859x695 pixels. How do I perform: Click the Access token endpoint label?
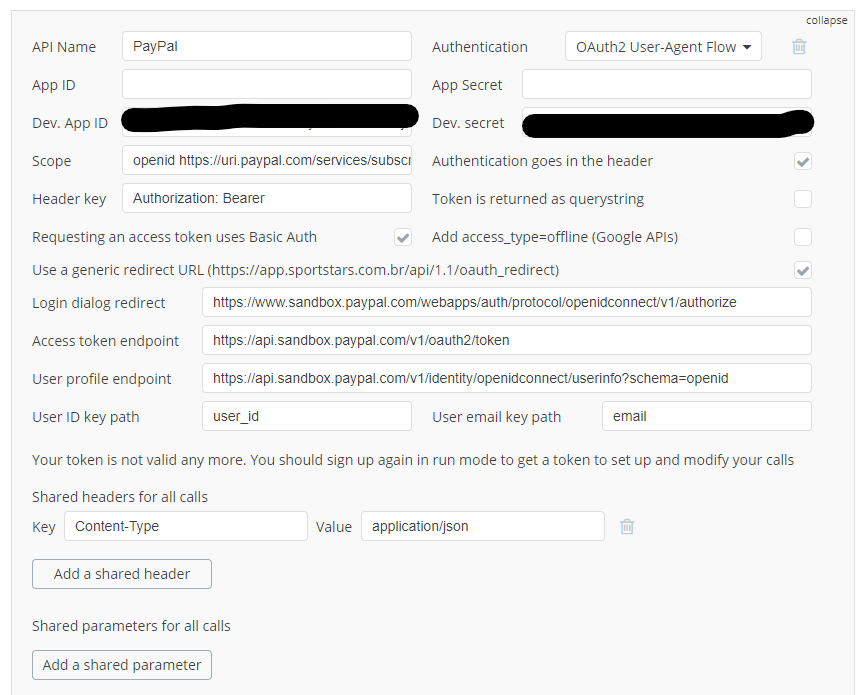coord(105,341)
